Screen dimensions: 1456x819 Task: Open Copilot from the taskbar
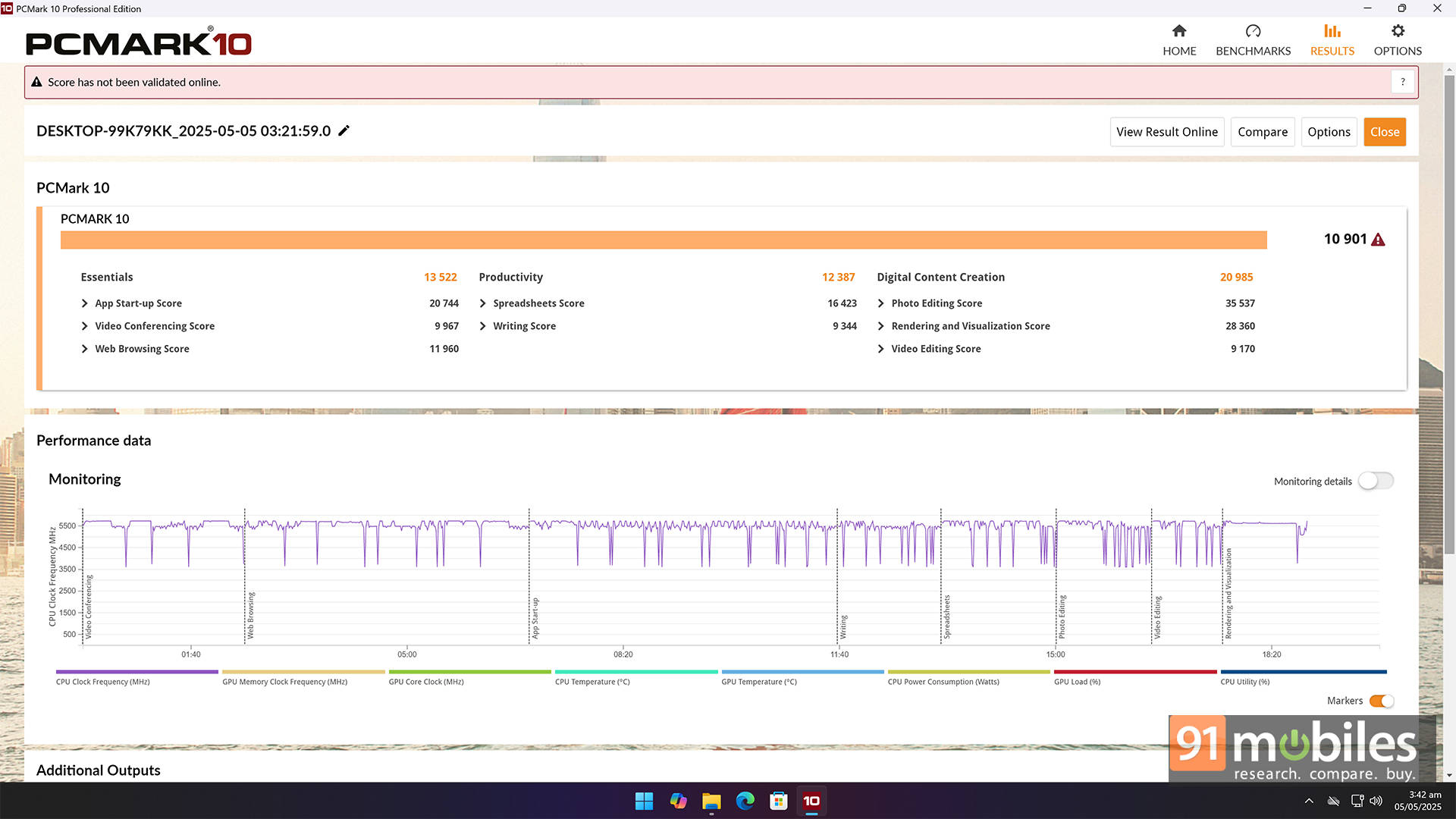[678, 801]
